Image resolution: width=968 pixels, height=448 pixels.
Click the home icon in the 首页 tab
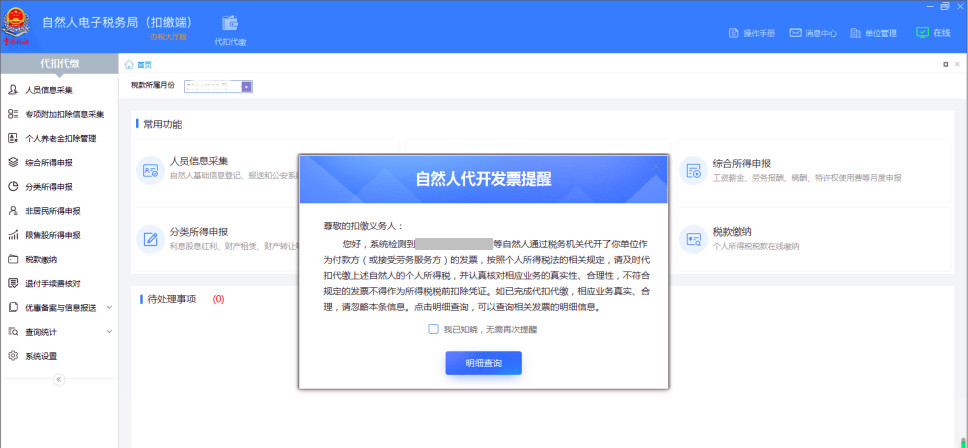click(129, 65)
